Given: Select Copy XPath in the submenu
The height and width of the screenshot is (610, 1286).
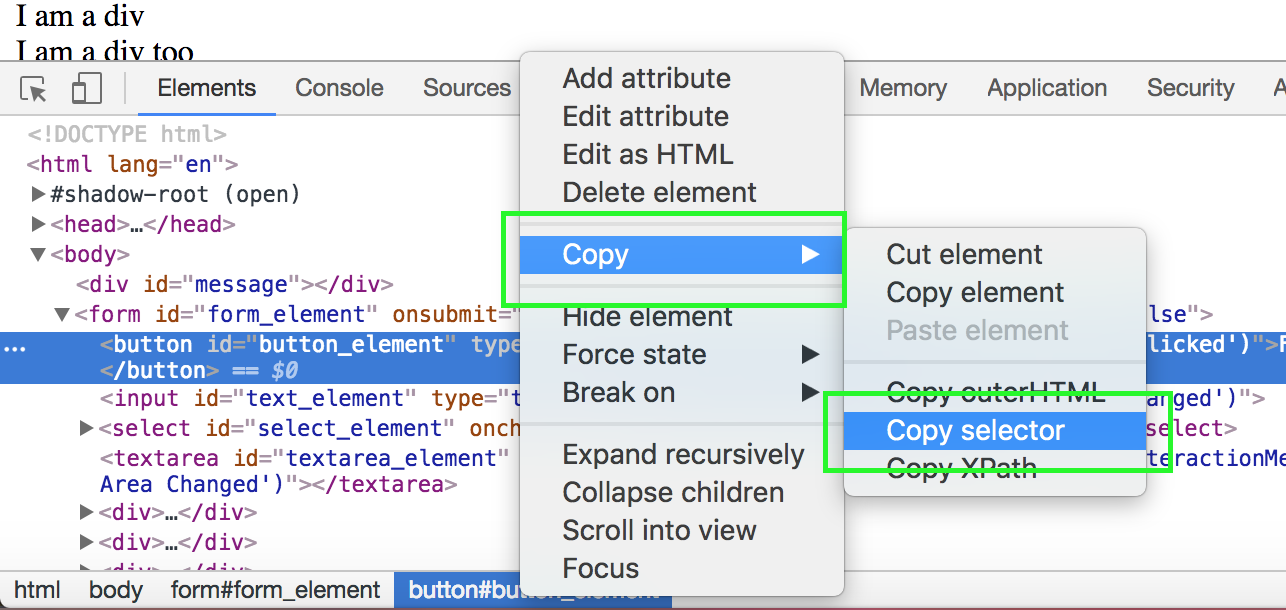Looking at the screenshot, I should [961, 468].
